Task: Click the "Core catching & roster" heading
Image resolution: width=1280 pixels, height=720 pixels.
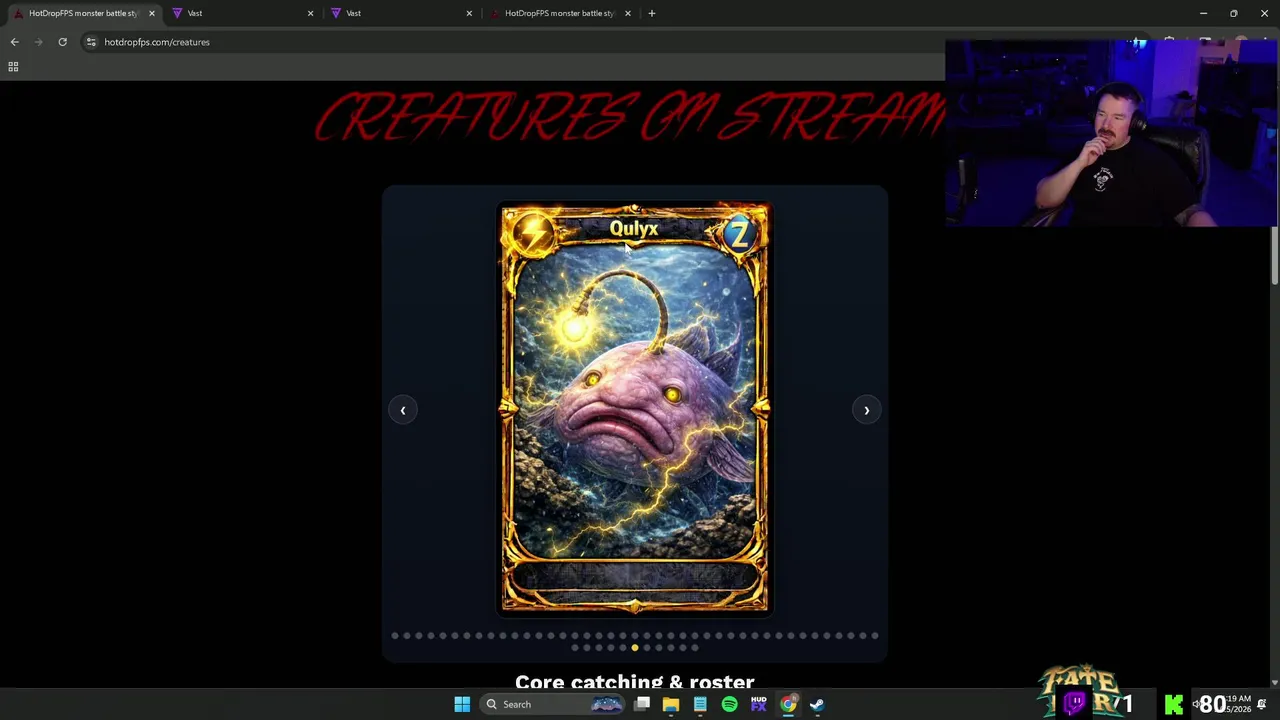Action: point(634,682)
